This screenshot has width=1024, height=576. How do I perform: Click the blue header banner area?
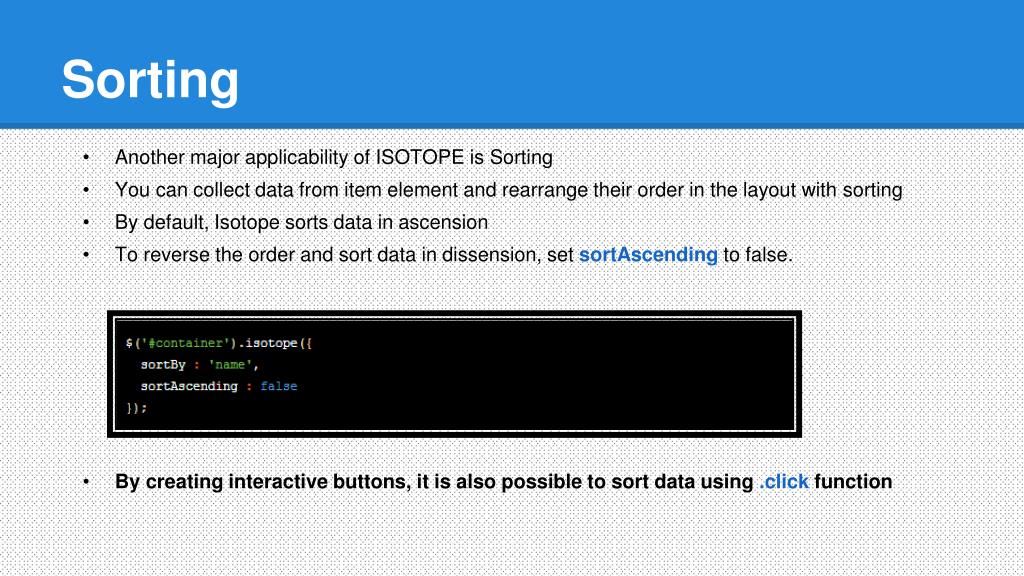click(512, 63)
